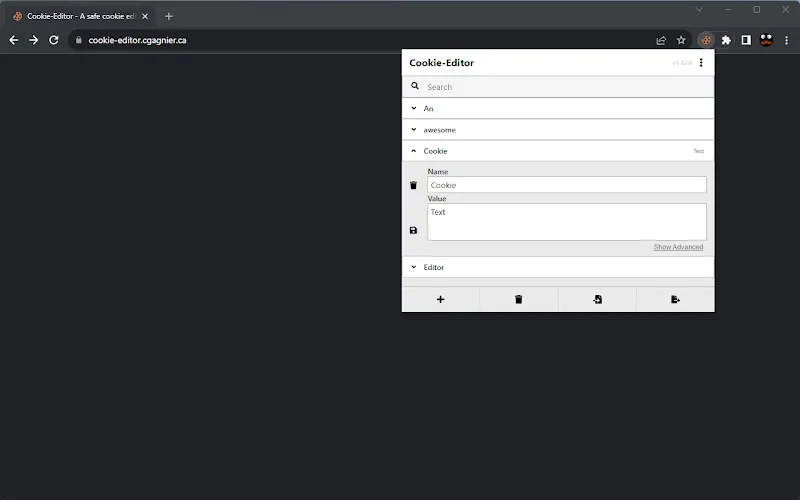The image size is (800, 500).
Task: Expand the 'Editor' cookie row
Action: point(558,267)
